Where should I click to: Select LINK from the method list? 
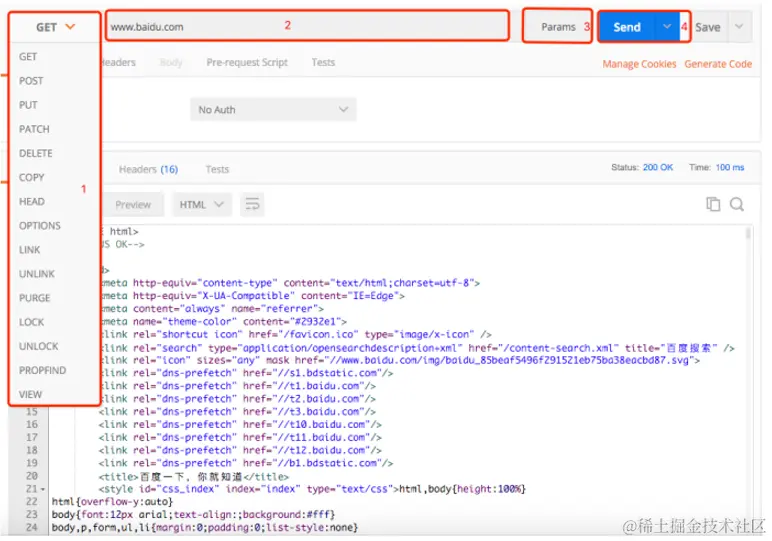[30, 250]
